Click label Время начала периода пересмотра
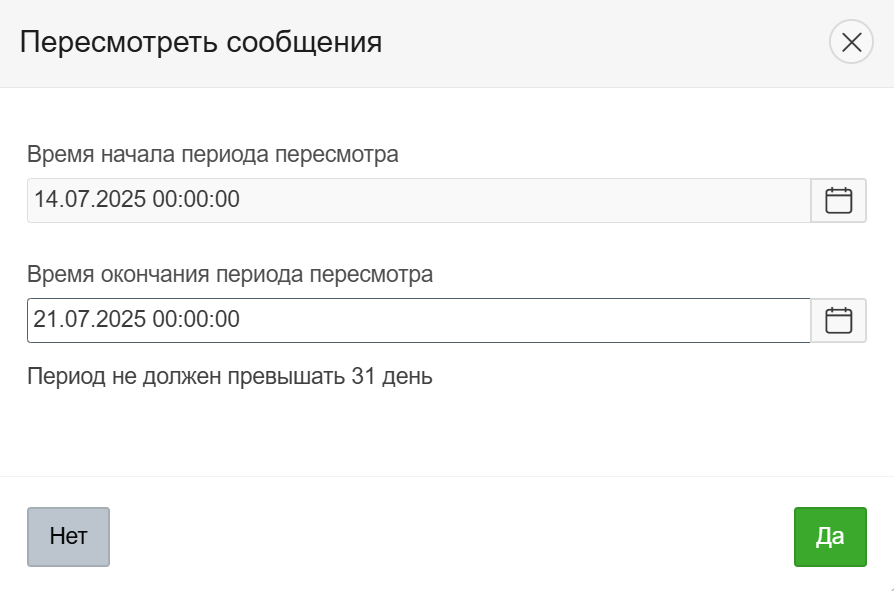Viewport: 894px width, 591px height. pyautogui.click(x=213, y=155)
